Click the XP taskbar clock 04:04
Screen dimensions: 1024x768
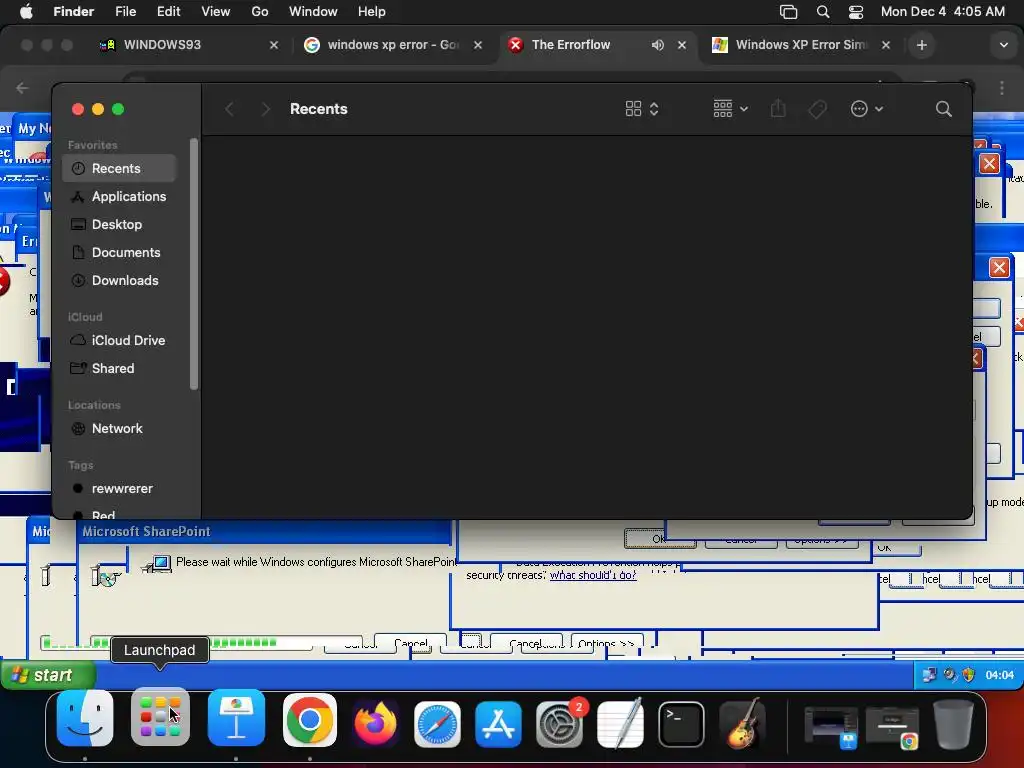pyautogui.click(x=999, y=675)
